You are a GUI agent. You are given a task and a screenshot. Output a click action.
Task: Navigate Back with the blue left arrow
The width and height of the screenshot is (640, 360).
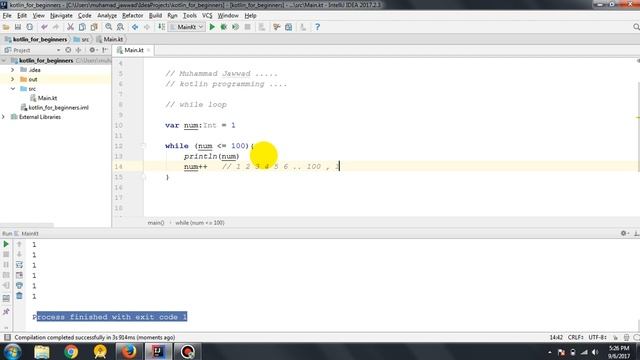pos(135,27)
